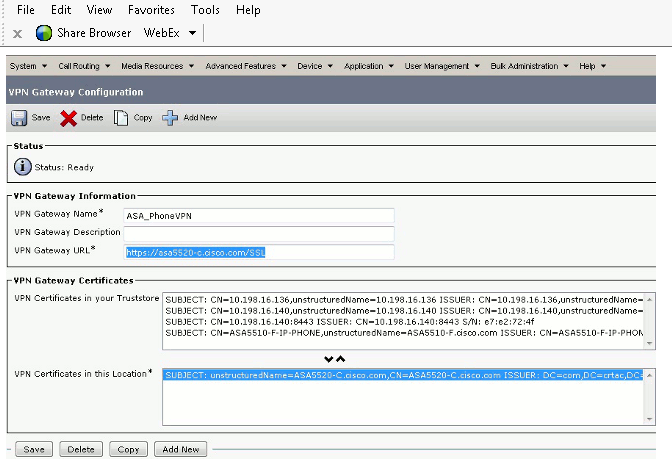Click the VPN Gateway Description field

pyautogui.click(x=259, y=234)
